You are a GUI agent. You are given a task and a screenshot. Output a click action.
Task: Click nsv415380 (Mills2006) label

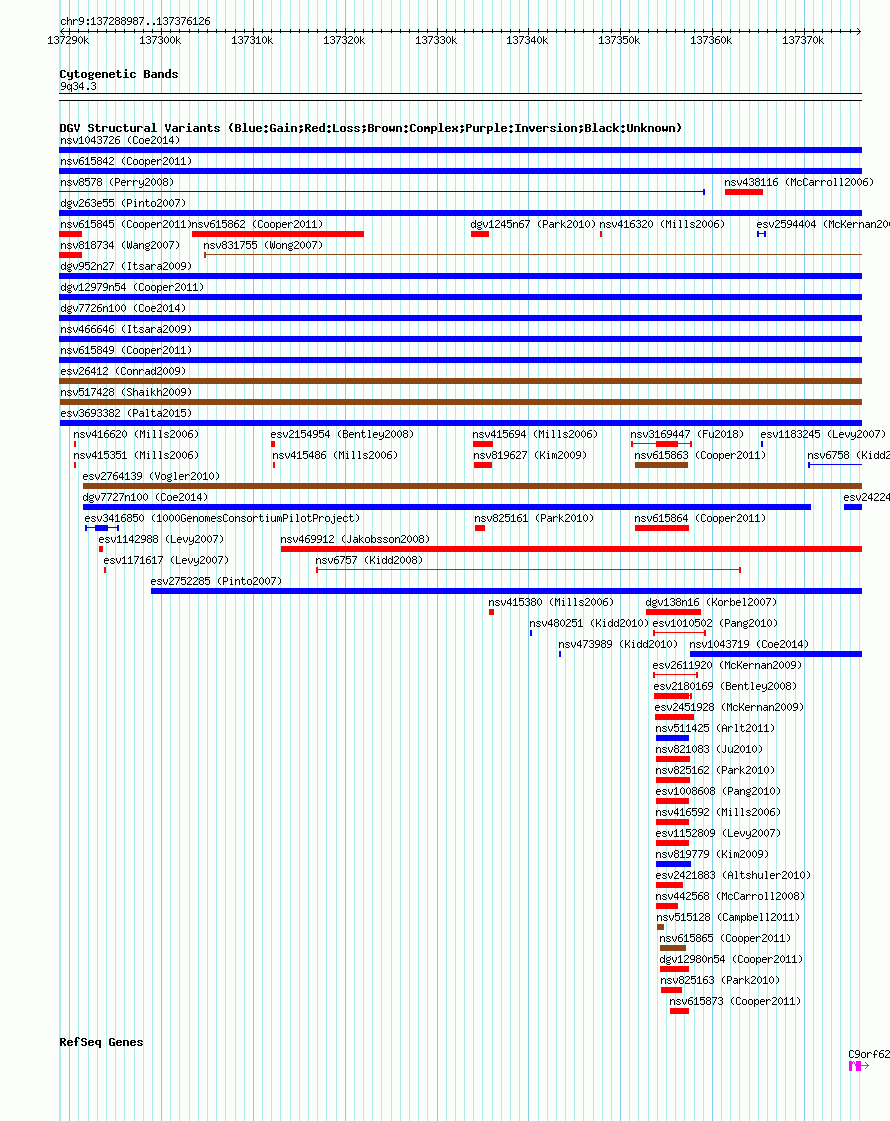tap(550, 603)
